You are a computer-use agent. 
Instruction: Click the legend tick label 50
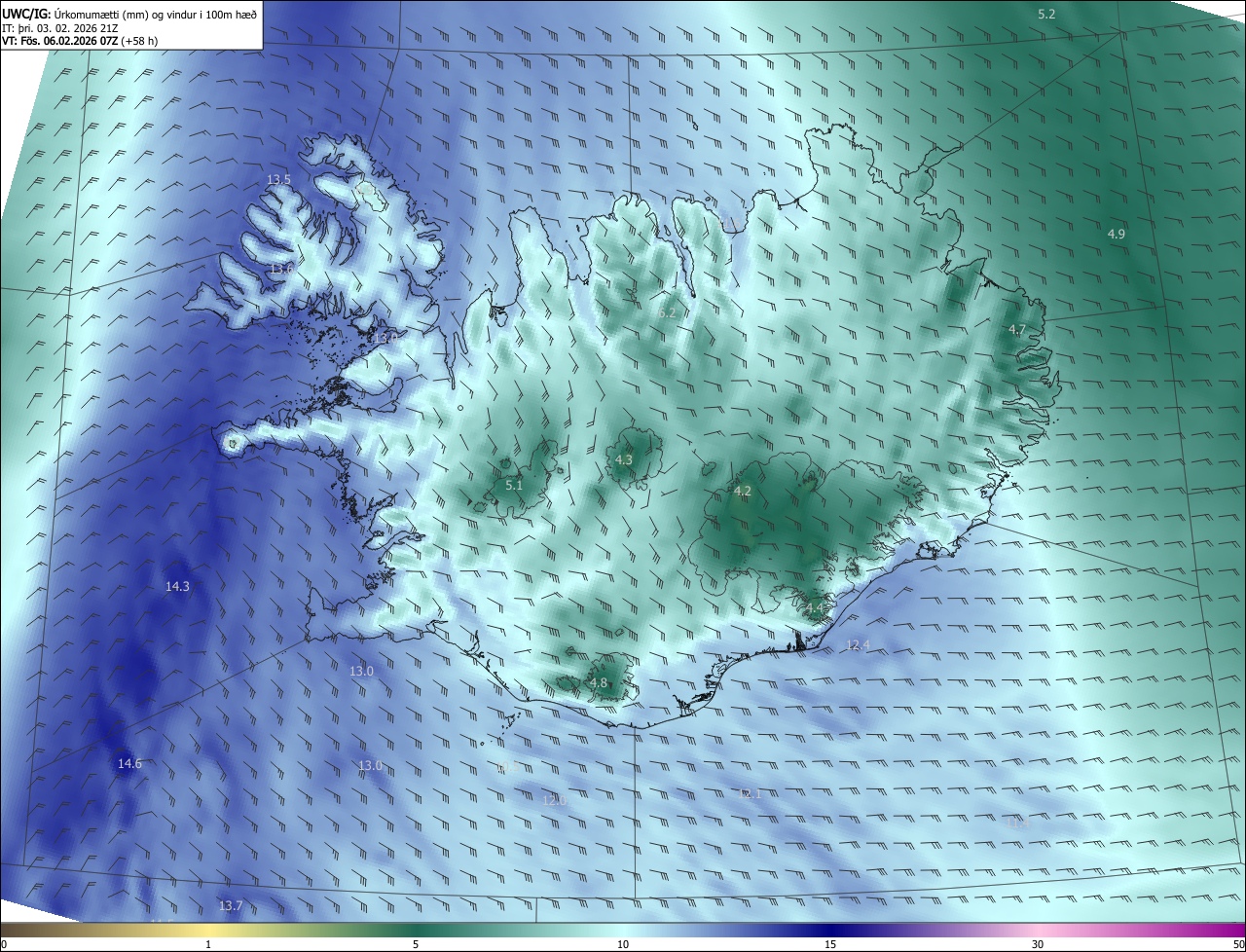point(1238,944)
